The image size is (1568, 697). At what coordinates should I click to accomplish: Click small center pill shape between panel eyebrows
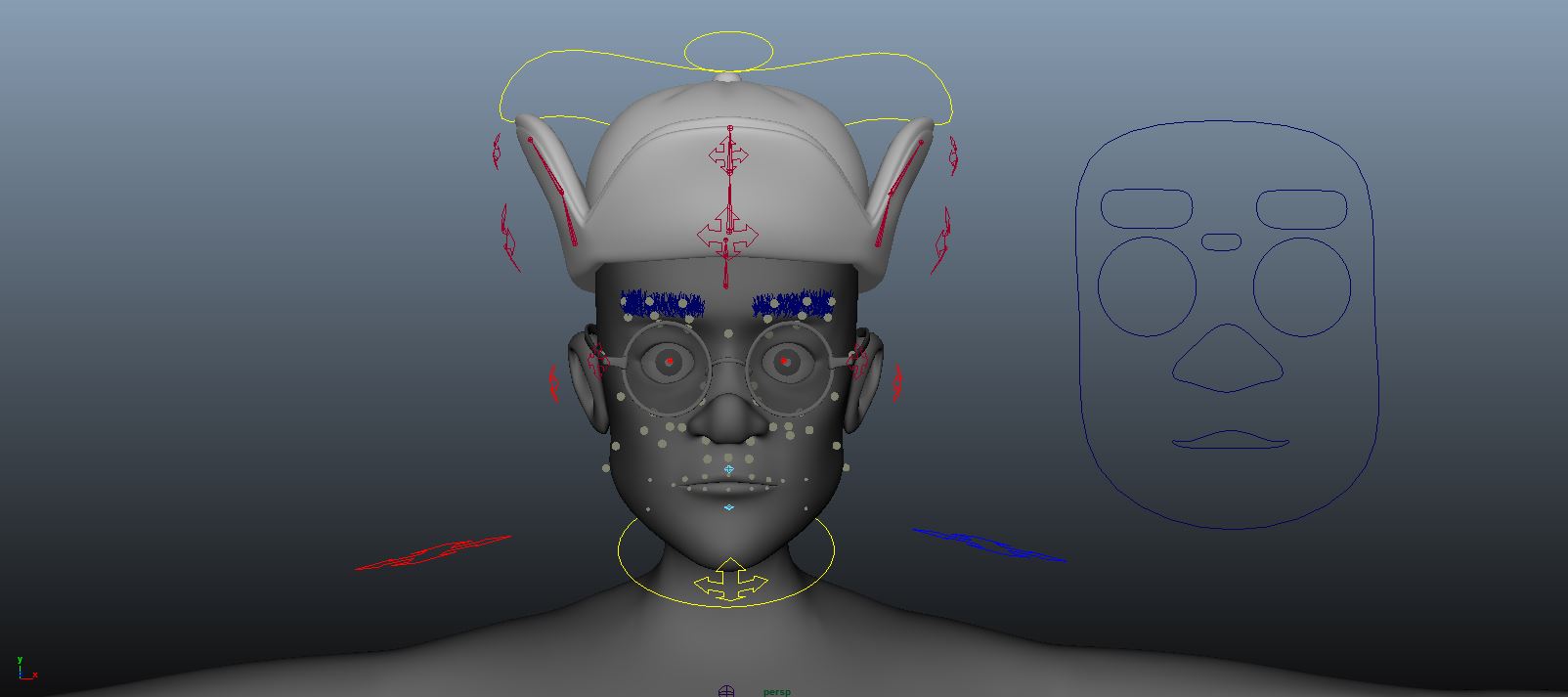pos(1221,241)
